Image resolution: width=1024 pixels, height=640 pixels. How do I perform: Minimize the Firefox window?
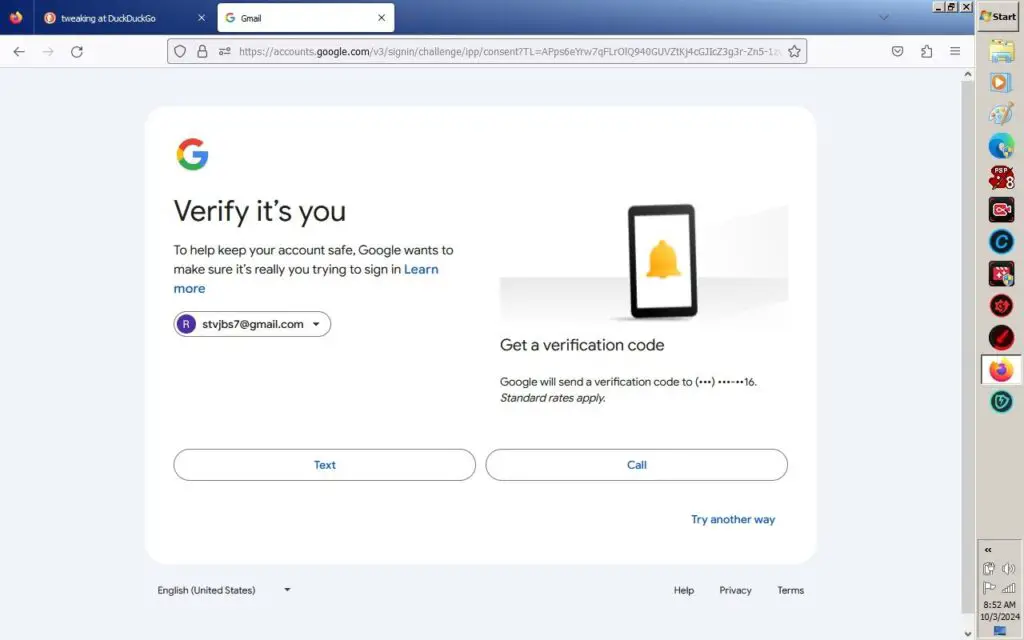(x=938, y=7)
